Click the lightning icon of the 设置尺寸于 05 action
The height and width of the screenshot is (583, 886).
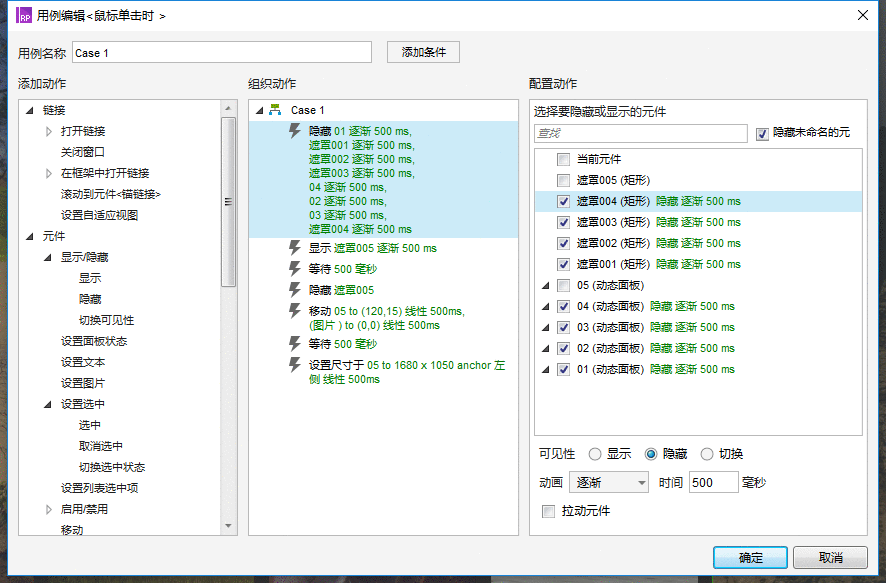click(x=295, y=365)
